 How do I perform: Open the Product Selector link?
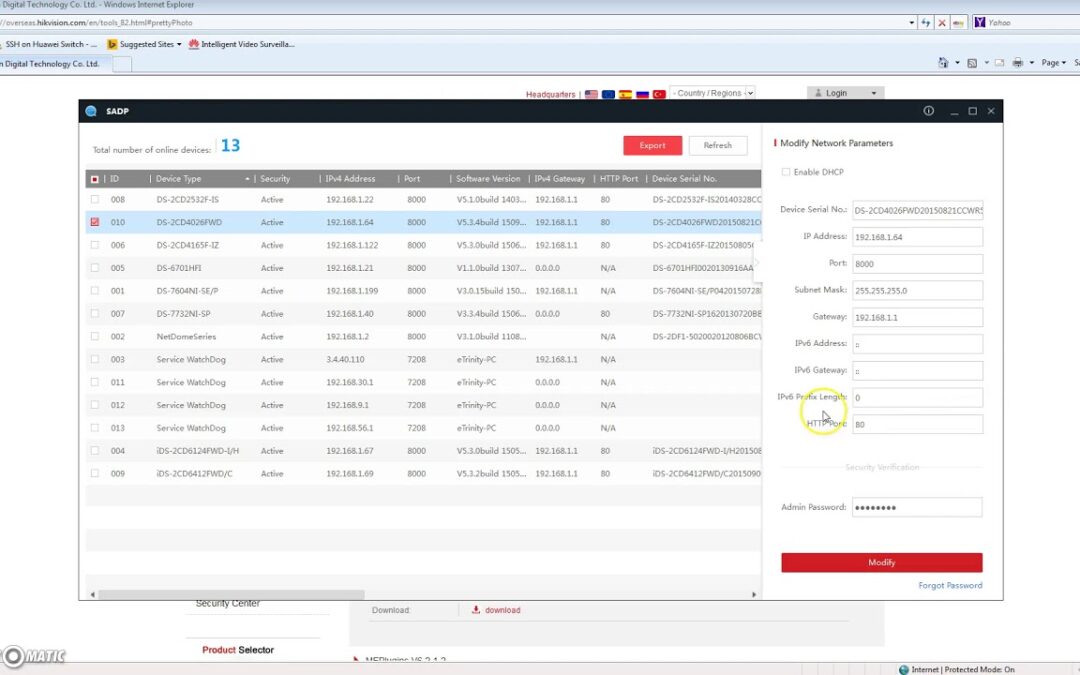tap(238, 650)
